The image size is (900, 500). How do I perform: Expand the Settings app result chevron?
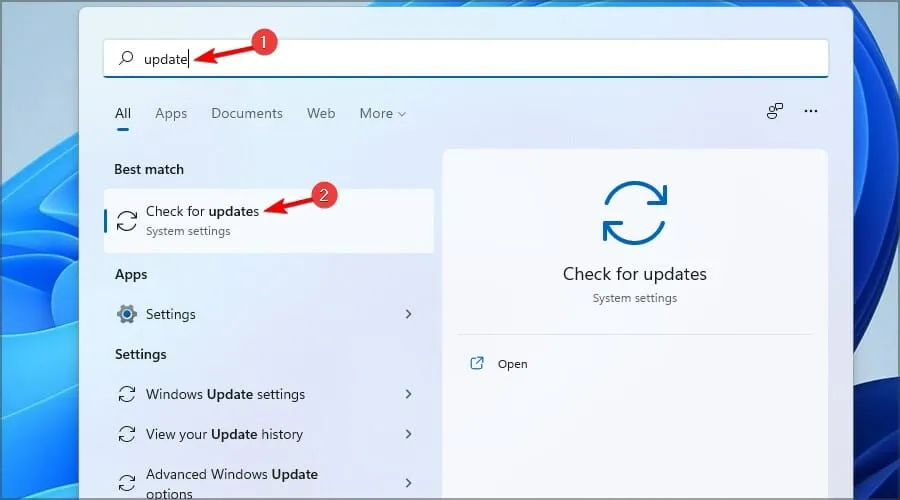point(408,314)
